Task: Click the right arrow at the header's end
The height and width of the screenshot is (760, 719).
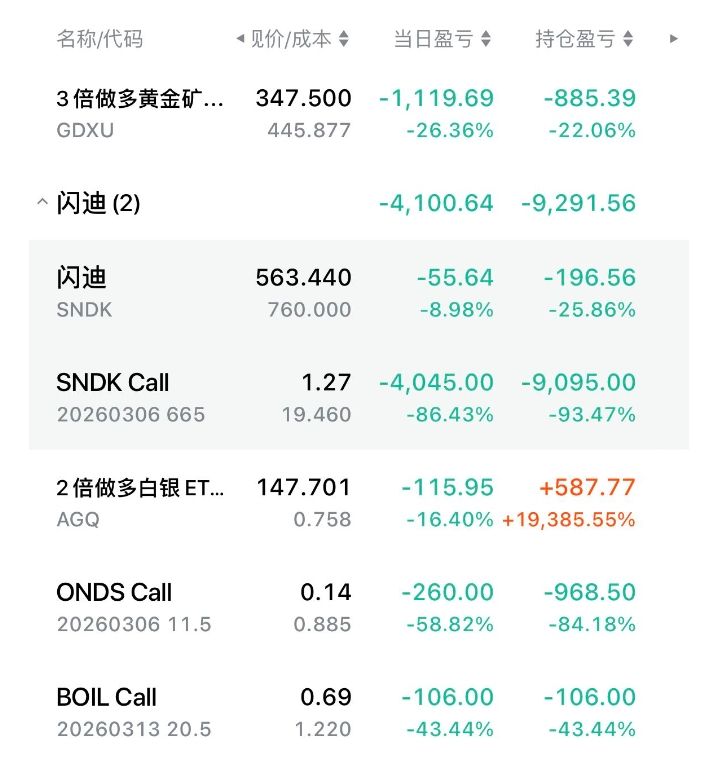Action: click(674, 39)
